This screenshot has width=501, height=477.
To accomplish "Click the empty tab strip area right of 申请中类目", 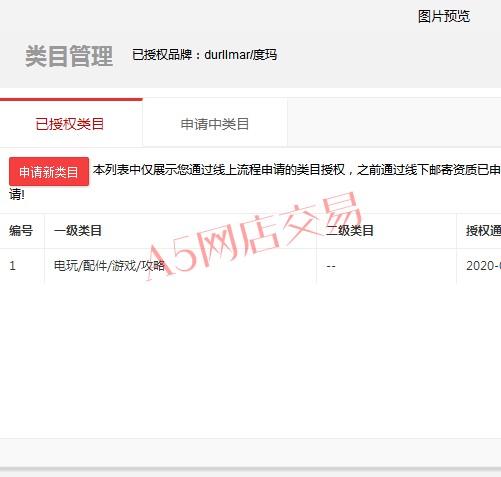I will [x=394, y=123].
